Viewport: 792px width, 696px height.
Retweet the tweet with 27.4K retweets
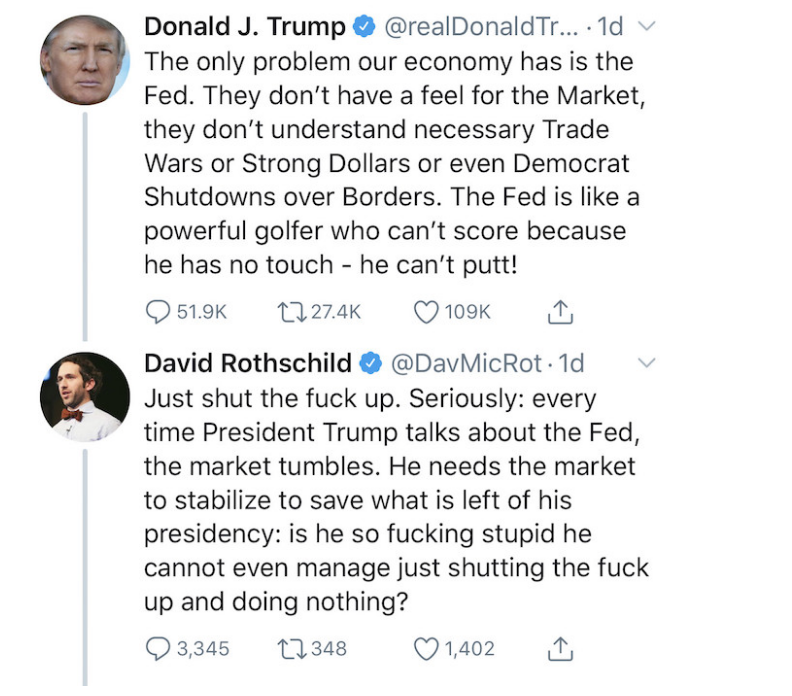click(287, 312)
